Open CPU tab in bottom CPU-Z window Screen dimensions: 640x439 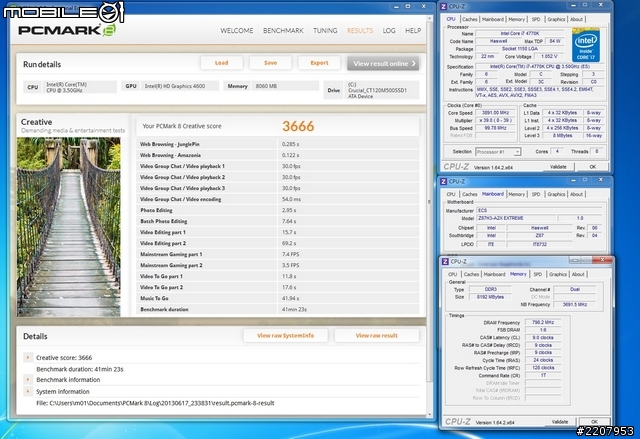click(453, 274)
